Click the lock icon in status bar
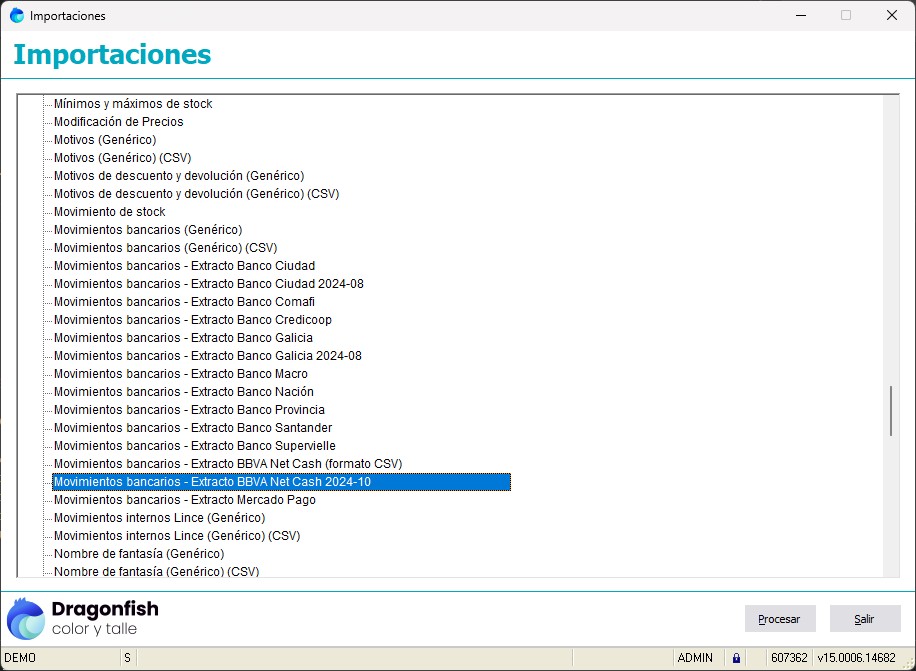Image resolution: width=916 pixels, height=671 pixels. [x=736, y=658]
